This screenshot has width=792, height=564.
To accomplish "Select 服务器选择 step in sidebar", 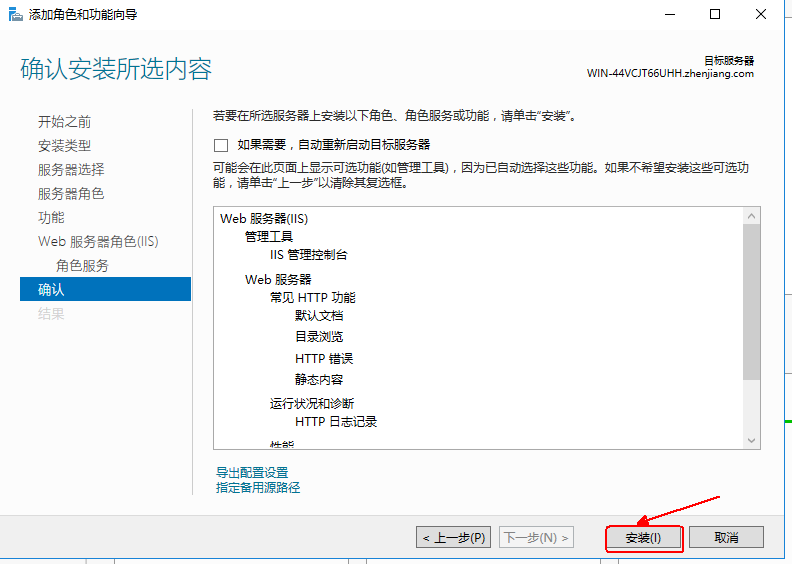I will [71, 170].
